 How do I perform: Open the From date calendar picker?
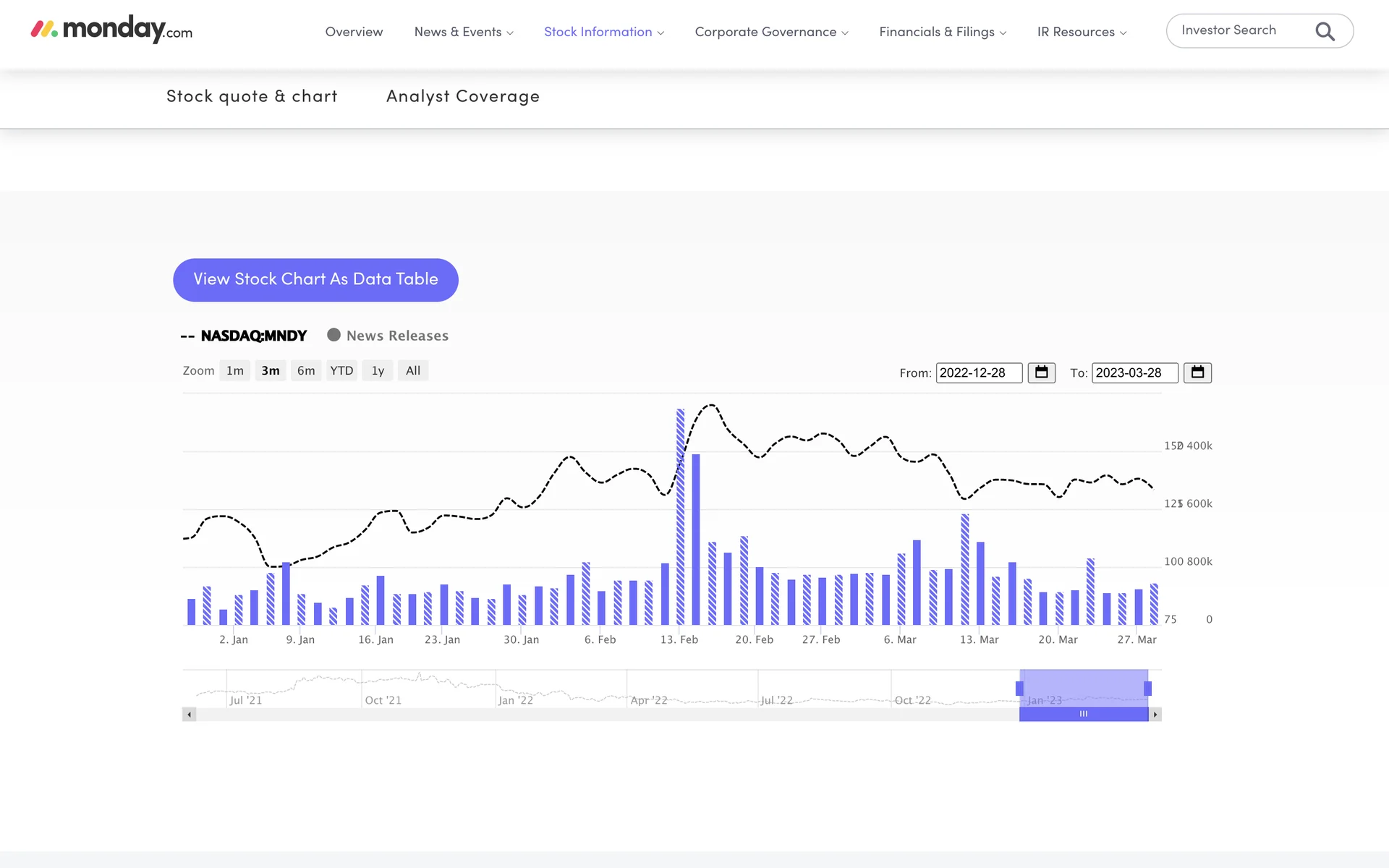[x=1041, y=373]
